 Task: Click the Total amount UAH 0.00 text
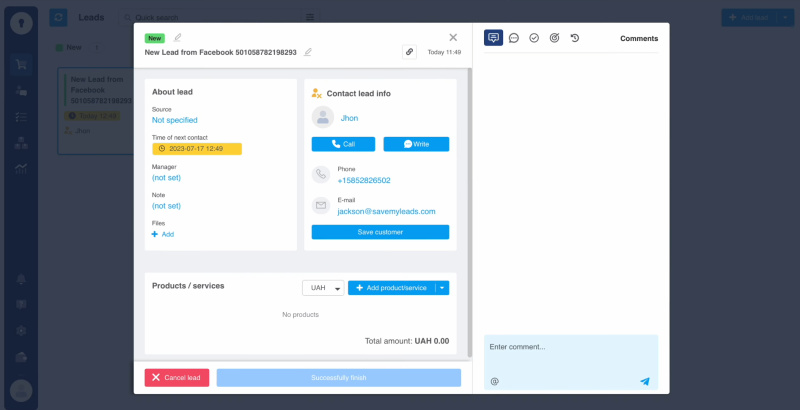[407, 341]
